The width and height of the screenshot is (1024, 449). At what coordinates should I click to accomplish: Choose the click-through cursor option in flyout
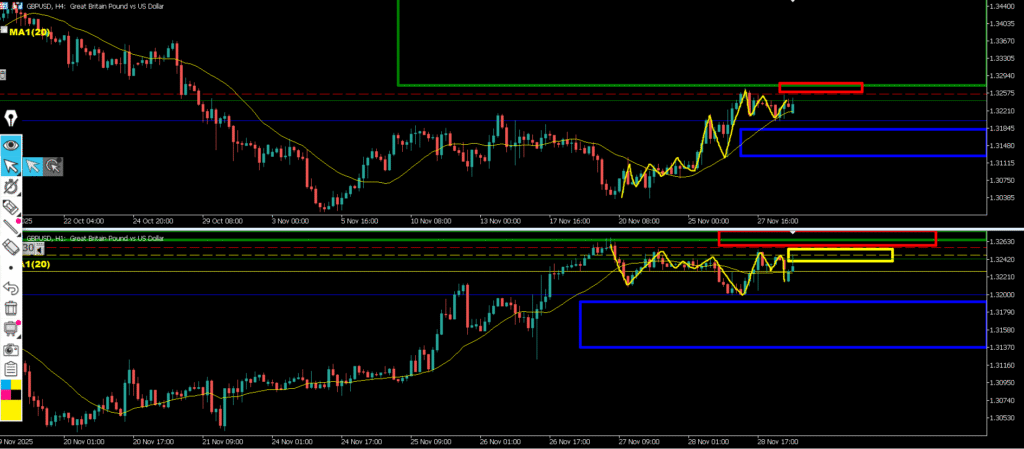[x=53, y=166]
